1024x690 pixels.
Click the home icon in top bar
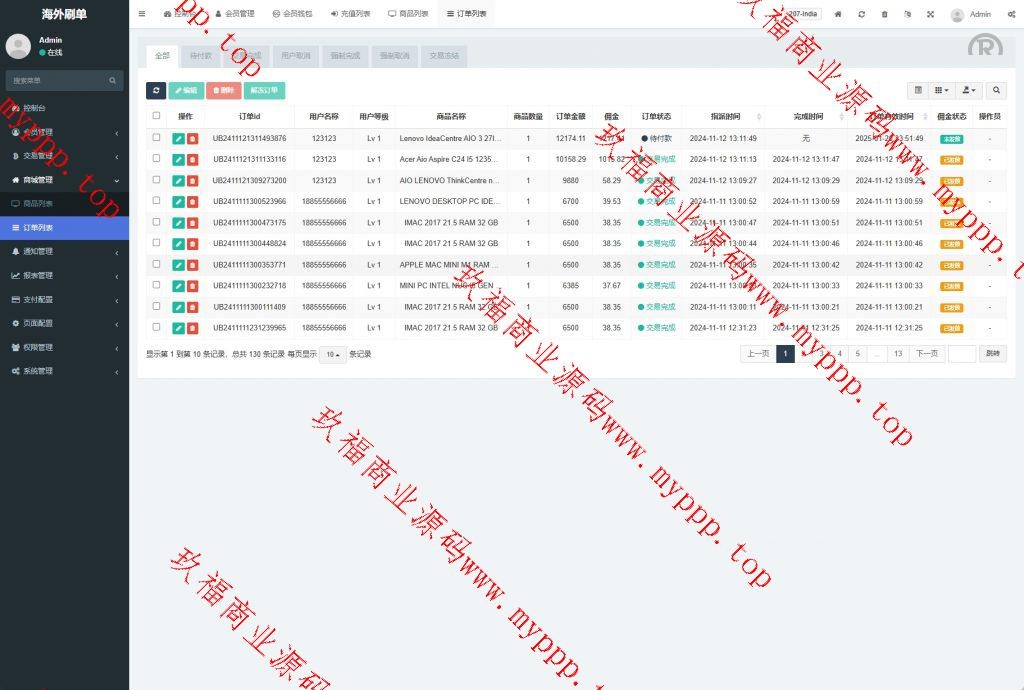pyautogui.click(x=838, y=14)
